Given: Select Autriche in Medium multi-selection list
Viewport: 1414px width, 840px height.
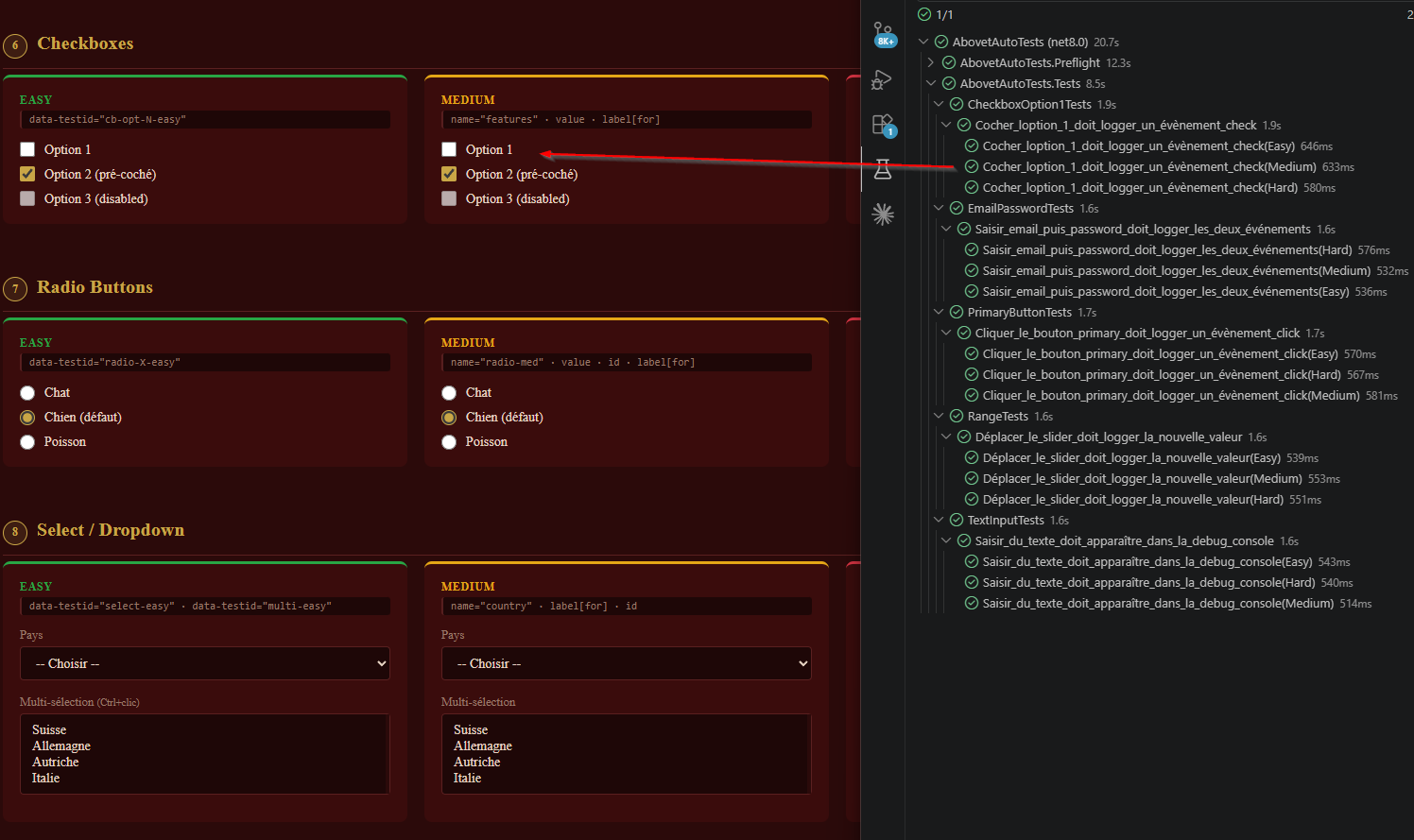Looking at the screenshot, I should click(627, 762).
